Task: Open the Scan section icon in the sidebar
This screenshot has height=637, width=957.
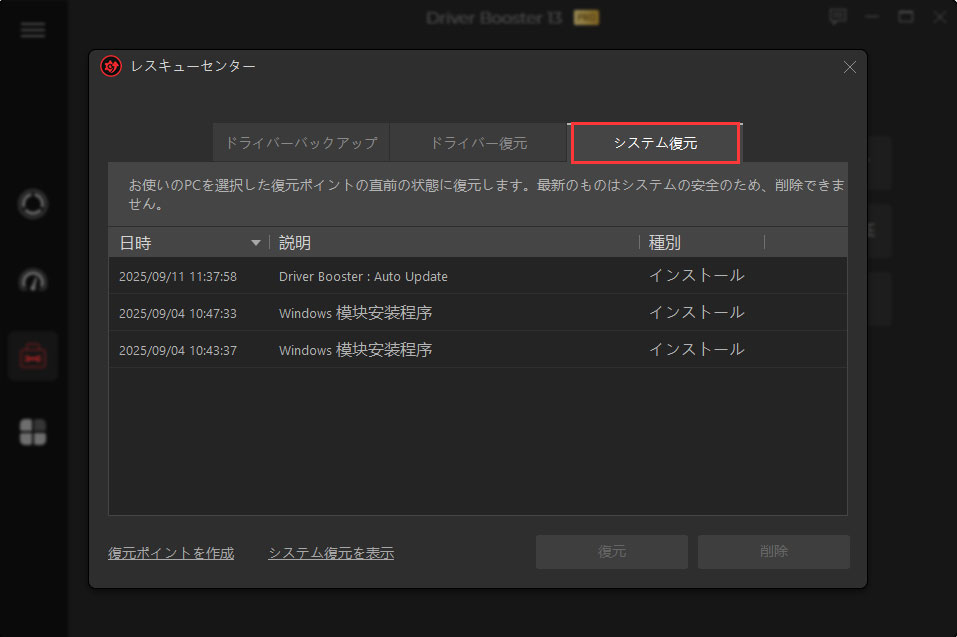Action: point(33,204)
